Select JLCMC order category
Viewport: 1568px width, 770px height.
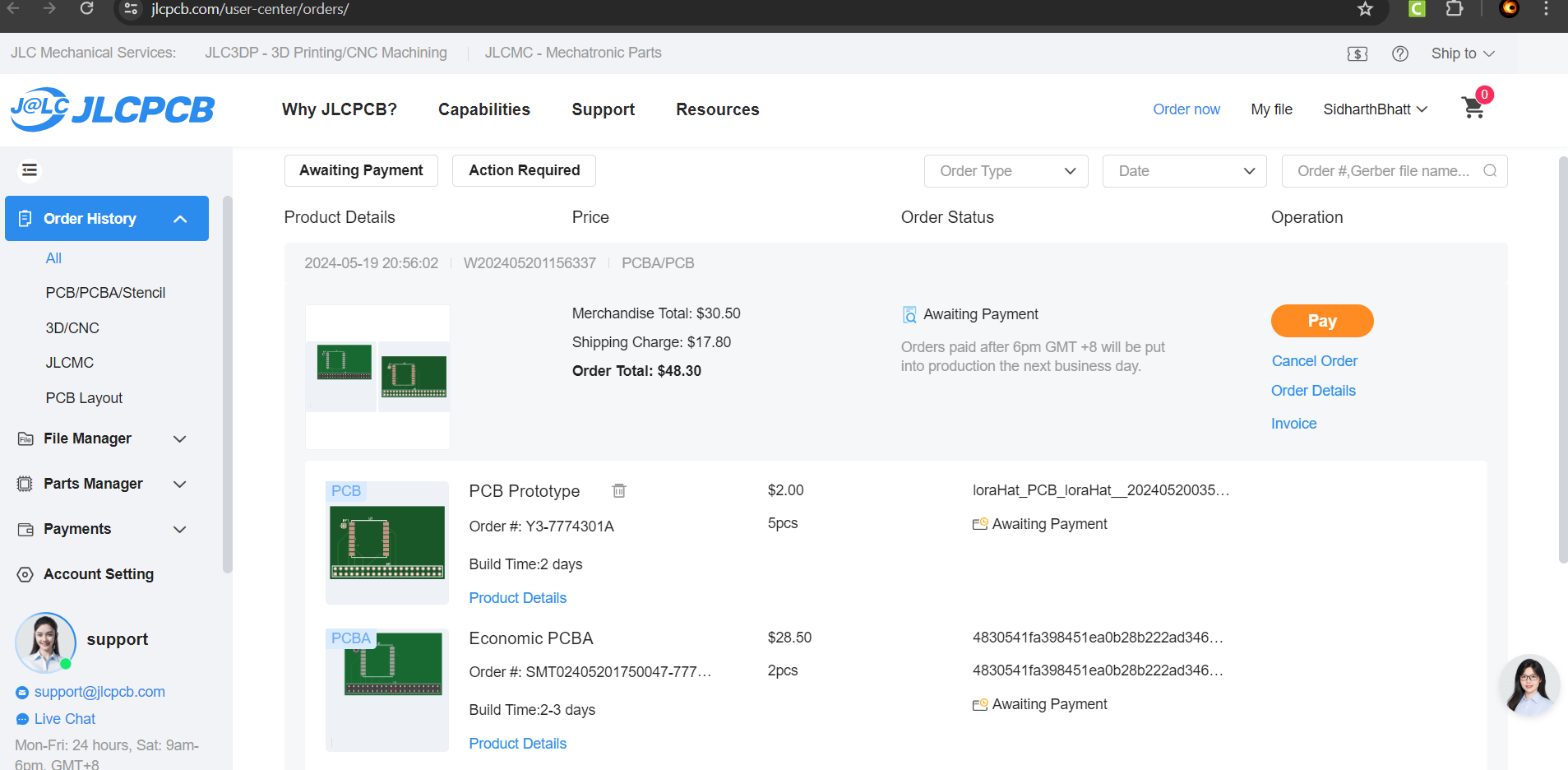click(70, 363)
